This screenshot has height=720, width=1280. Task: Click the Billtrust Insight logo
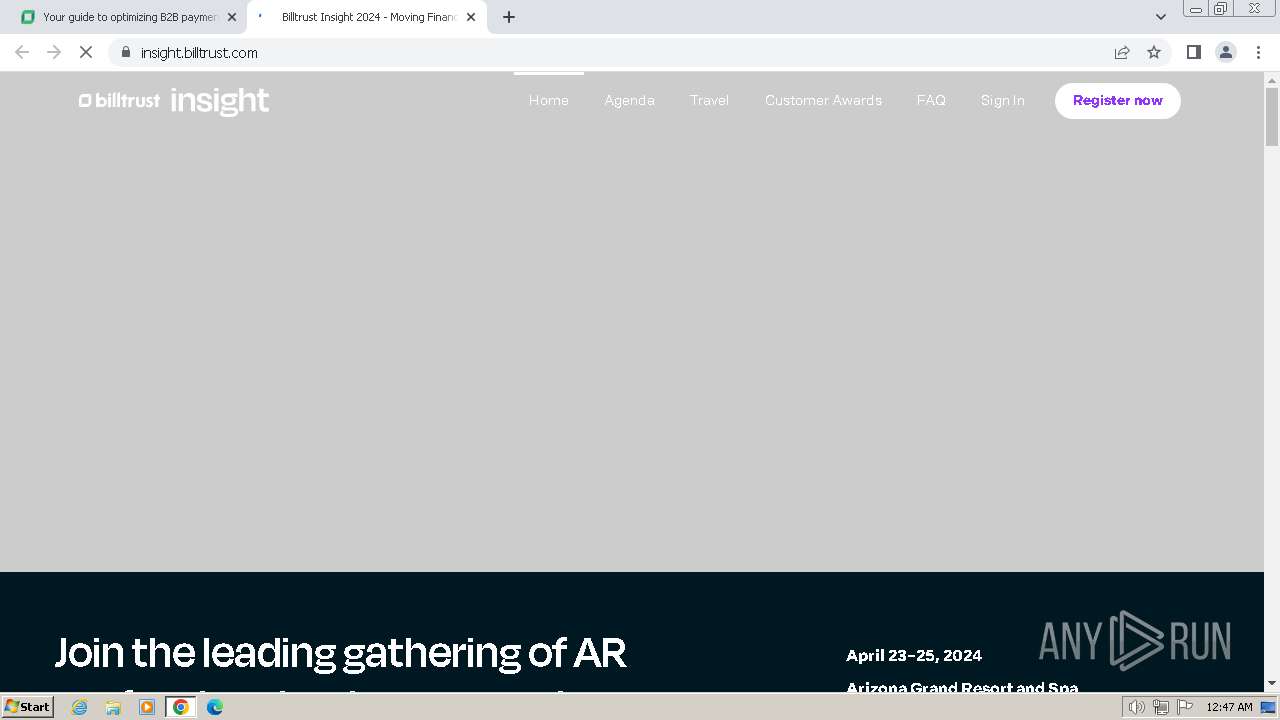click(174, 101)
